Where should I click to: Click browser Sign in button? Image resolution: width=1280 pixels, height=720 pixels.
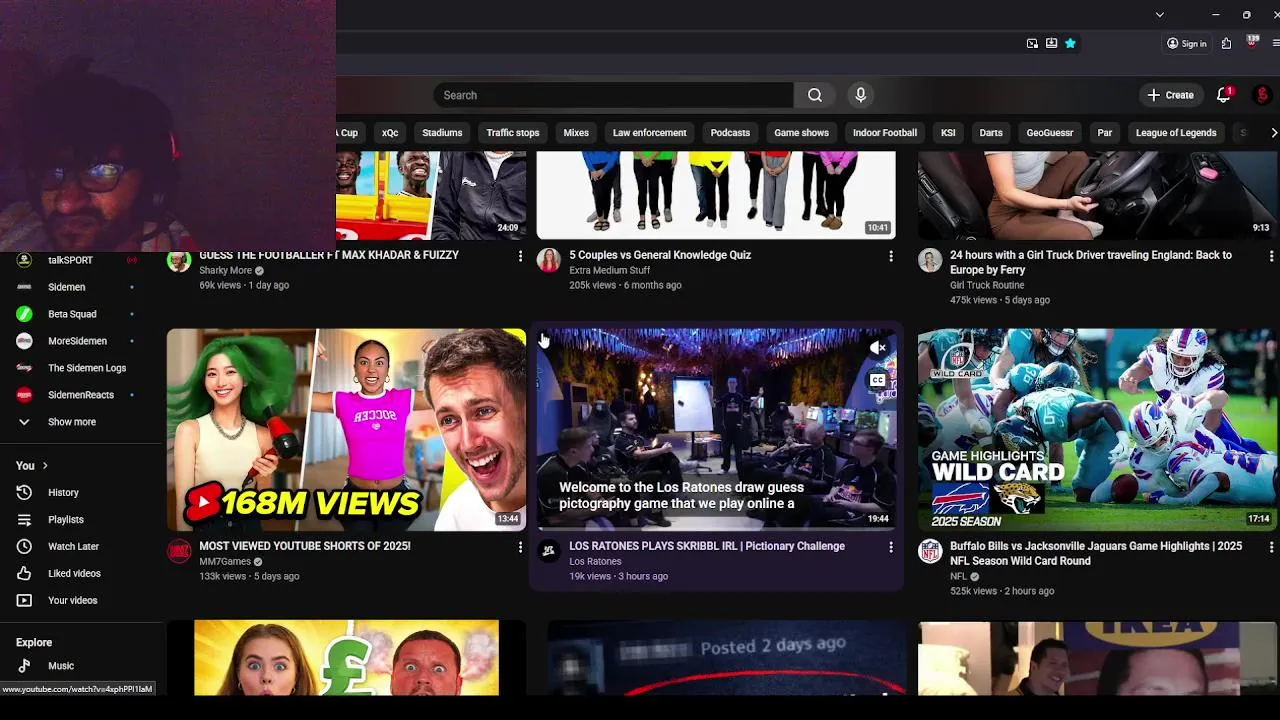(1187, 44)
